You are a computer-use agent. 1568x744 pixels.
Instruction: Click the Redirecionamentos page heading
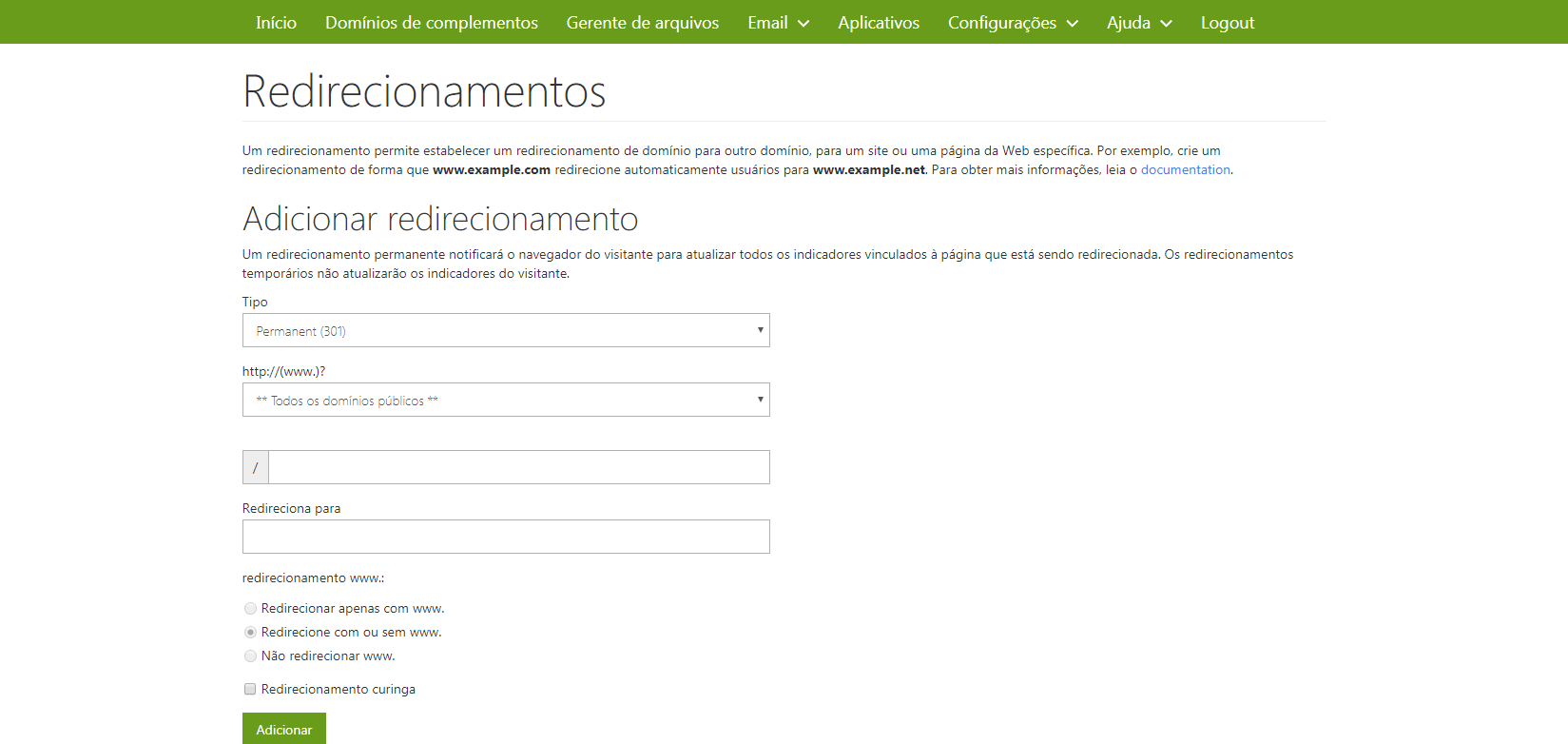click(424, 92)
